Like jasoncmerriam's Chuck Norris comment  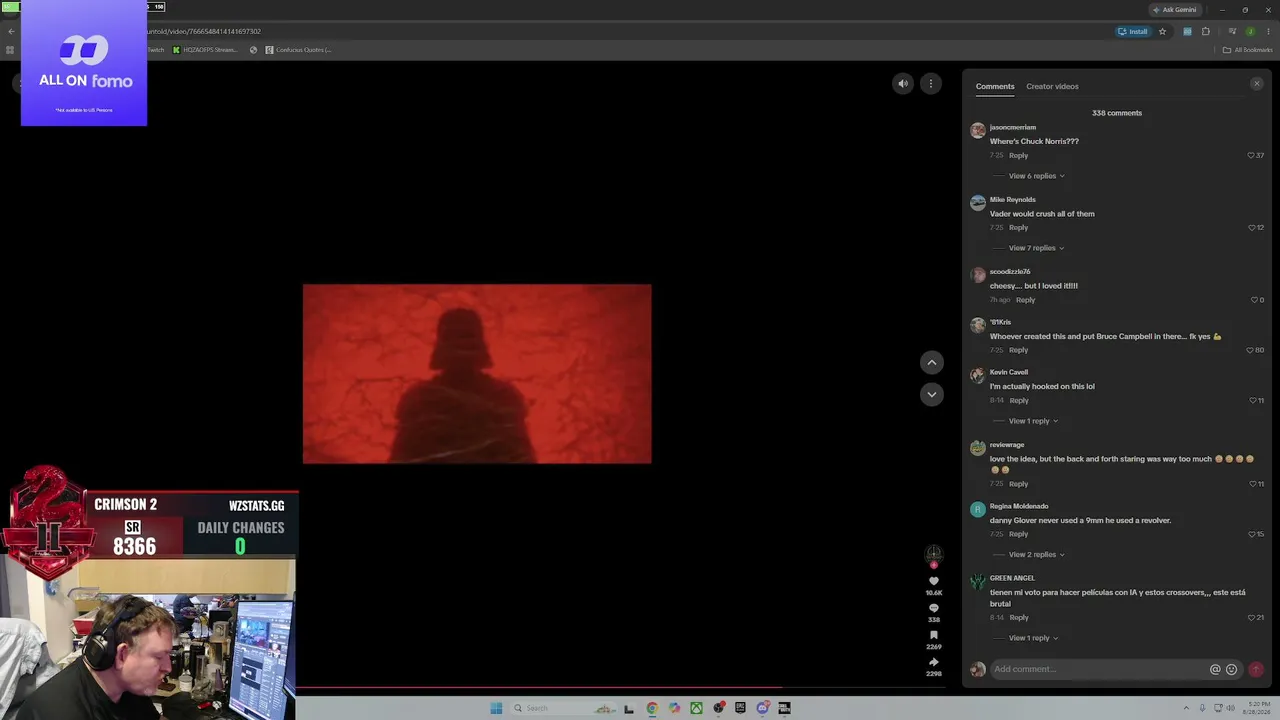click(1251, 155)
